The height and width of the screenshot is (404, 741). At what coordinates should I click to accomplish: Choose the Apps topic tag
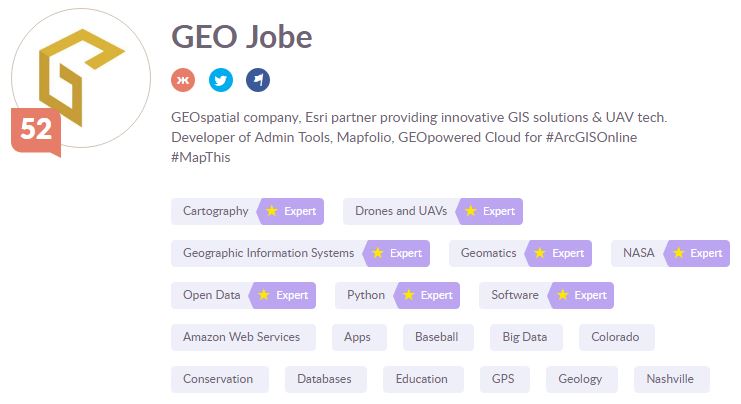point(357,337)
